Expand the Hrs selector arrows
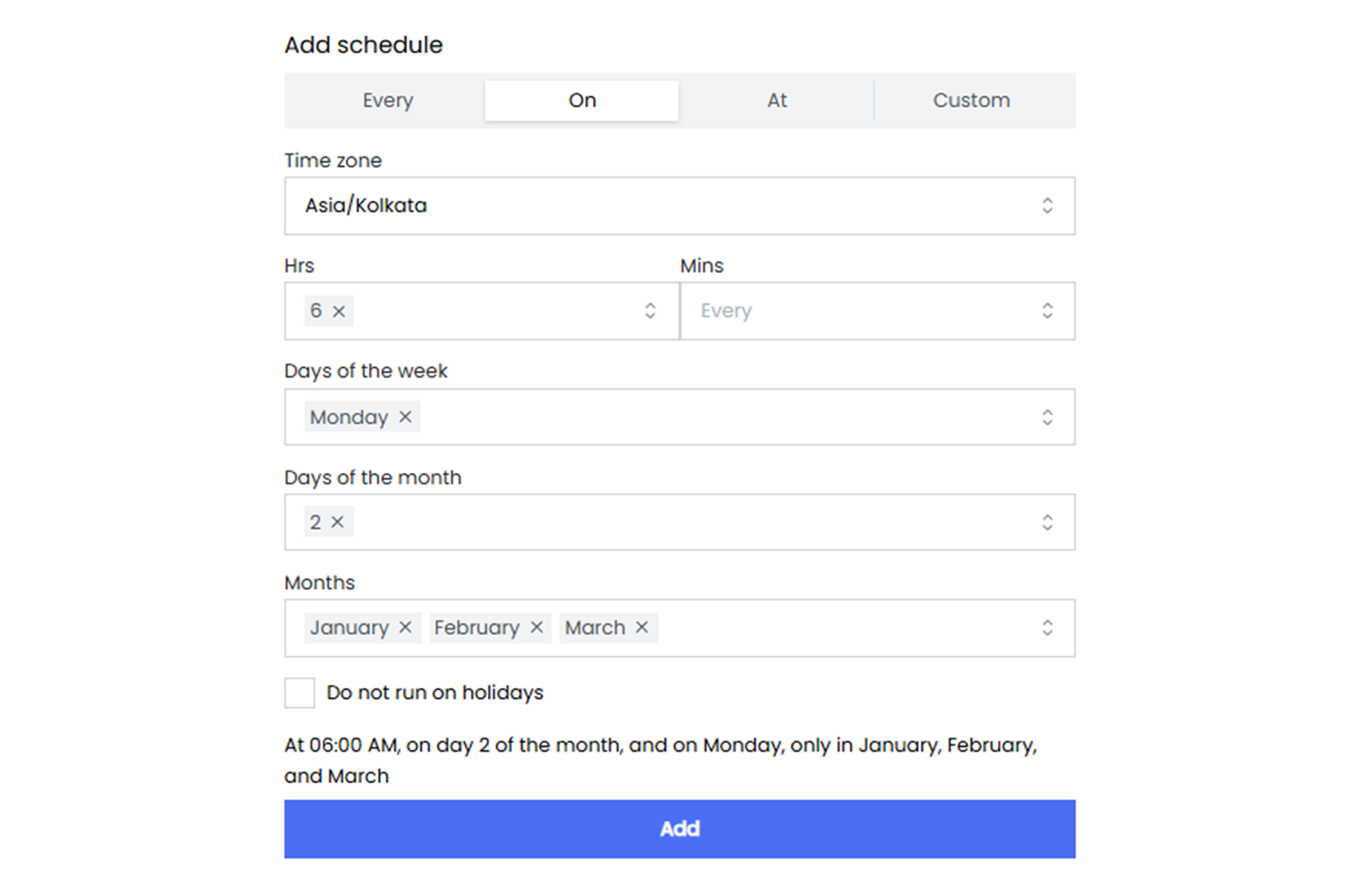The image size is (1361, 896). pyautogui.click(x=650, y=311)
